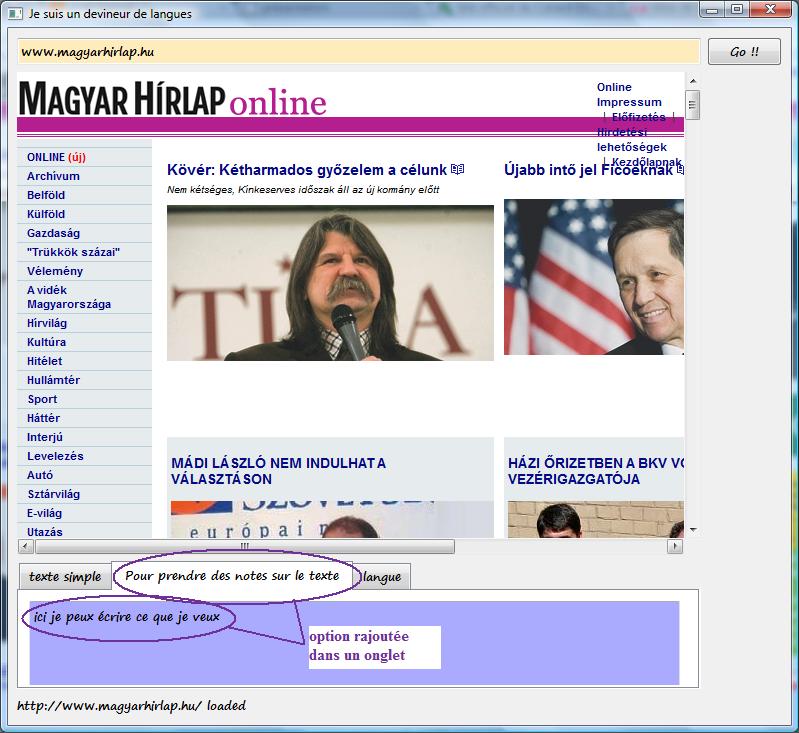Go to the Belföld section
Image resolution: width=799 pixels, height=733 pixels.
pyautogui.click(x=46, y=195)
